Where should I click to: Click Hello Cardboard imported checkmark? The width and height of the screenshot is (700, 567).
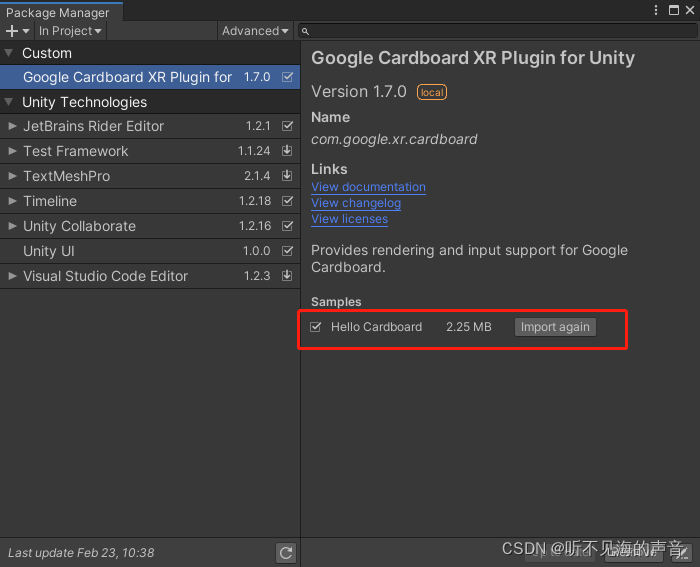point(316,327)
